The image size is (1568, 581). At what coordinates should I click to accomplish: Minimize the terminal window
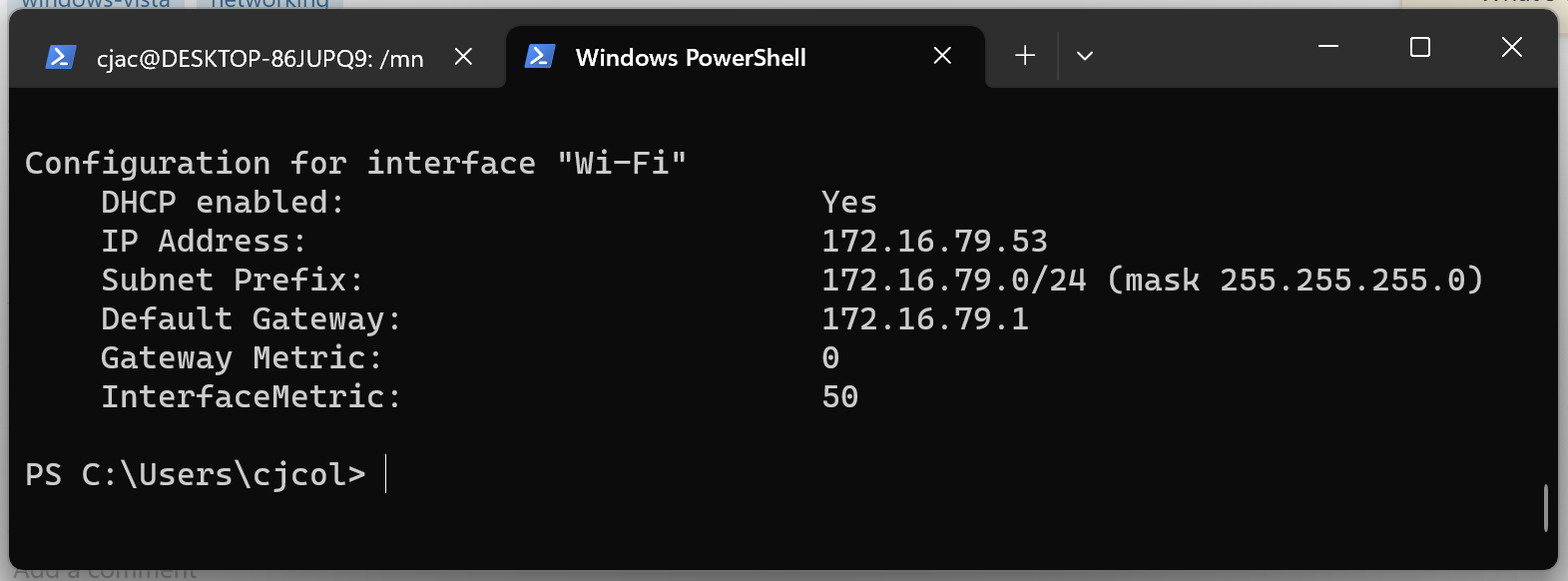1328,47
